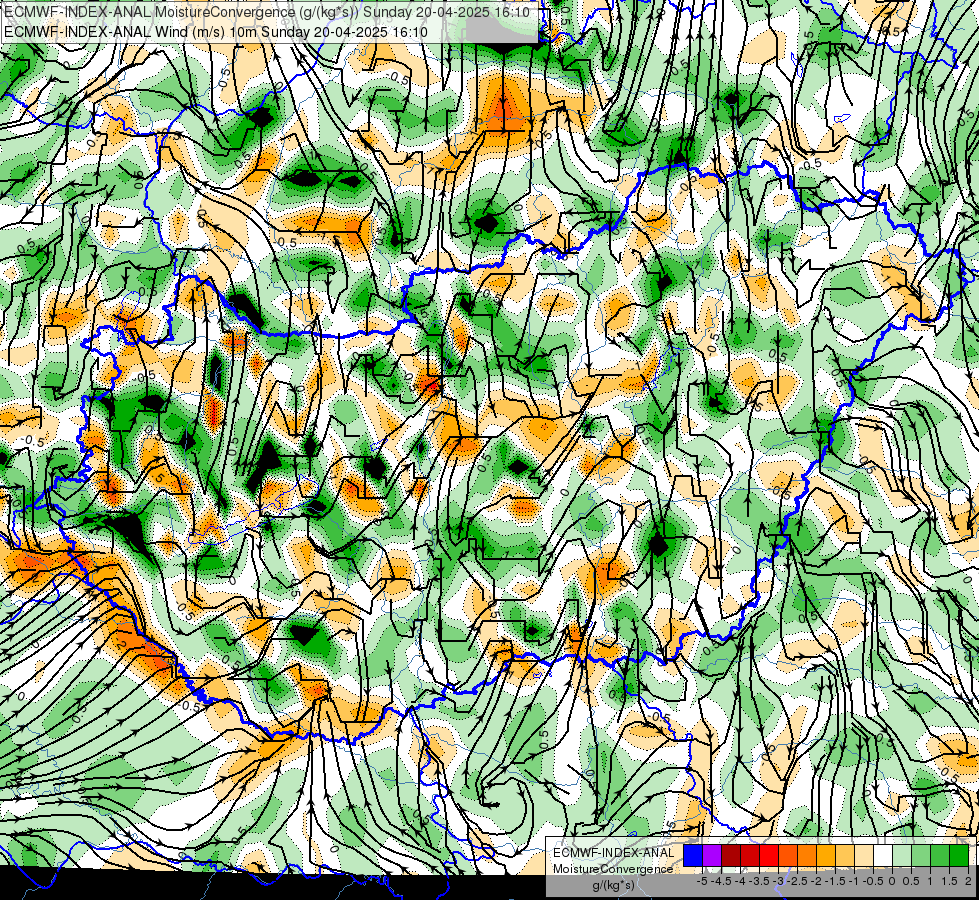Screen dimensions: 979x900
Task: Click the legend unit 'g/(kg*s)'
Action: tap(614, 885)
